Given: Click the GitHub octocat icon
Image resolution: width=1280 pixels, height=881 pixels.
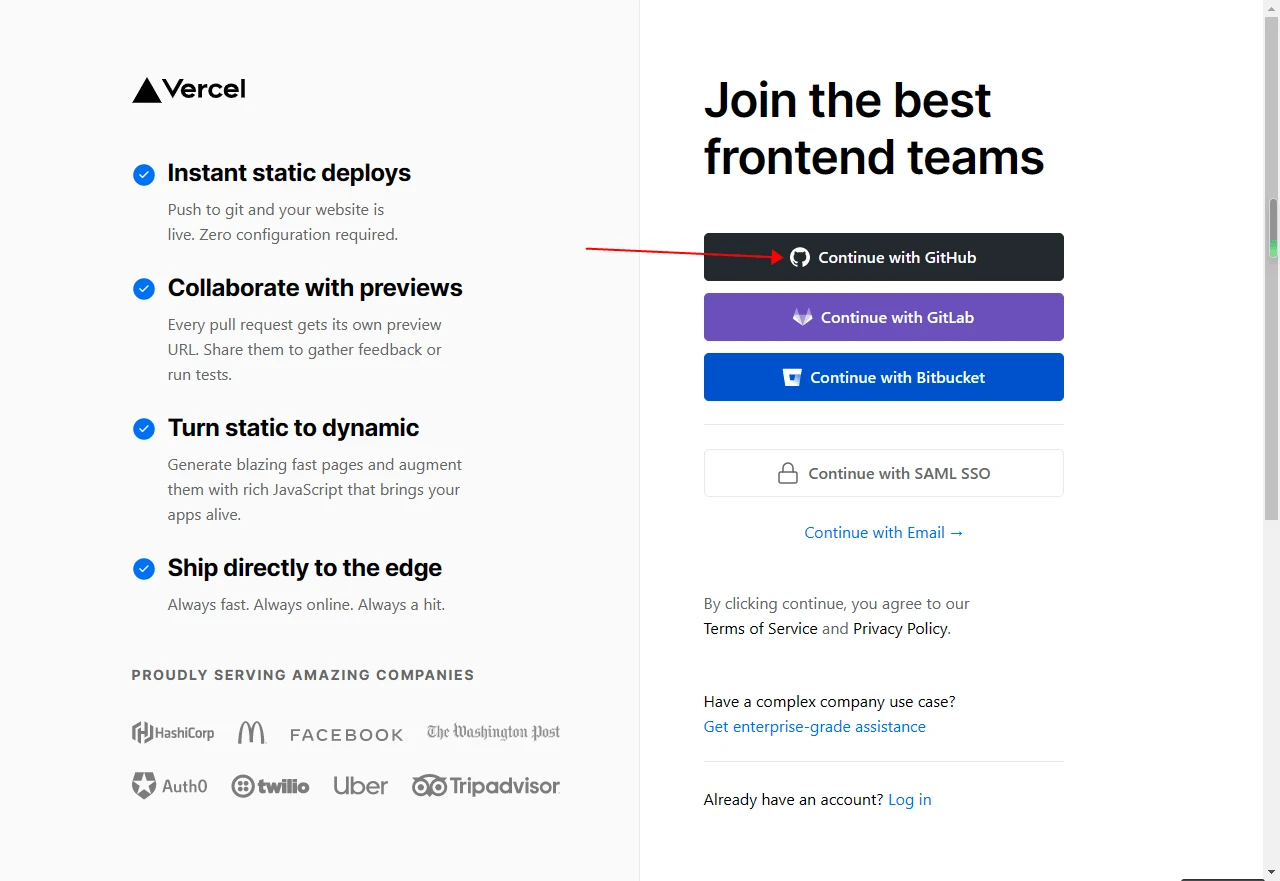Looking at the screenshot, I should [800, 257].
